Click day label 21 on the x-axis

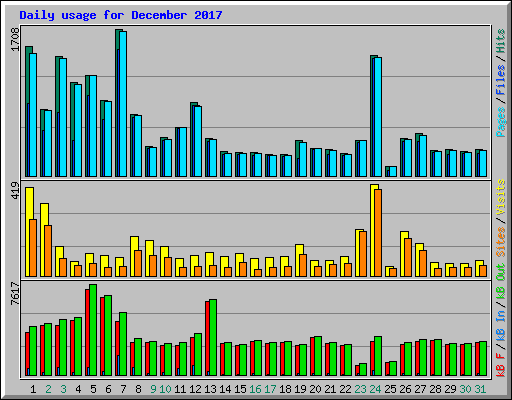click(330, 389)
